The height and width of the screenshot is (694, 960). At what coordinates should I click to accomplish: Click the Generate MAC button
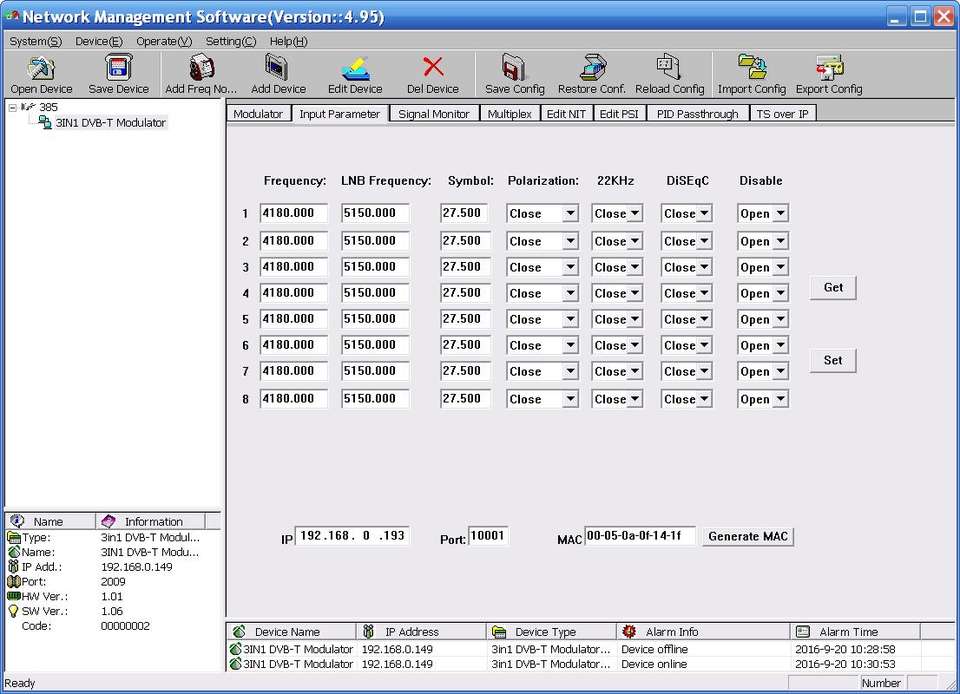point(748,537)
